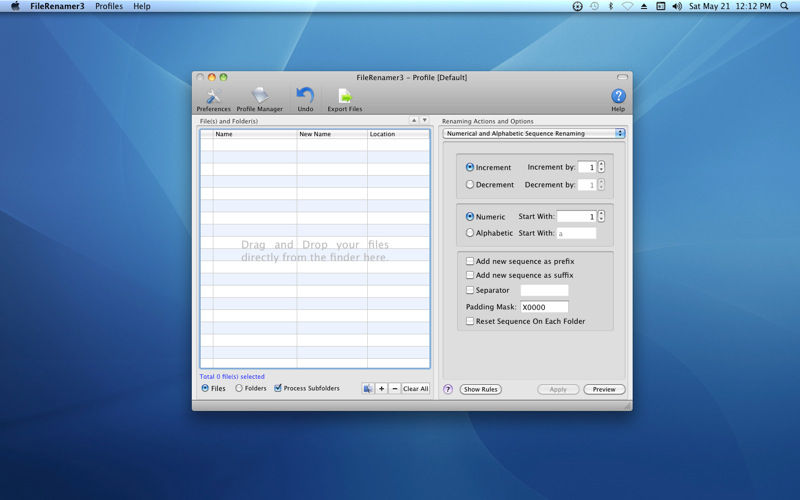The image size is (800, 500).
Task: Click the toolbar toggle pill in title bar
Action: coord(622,78)
